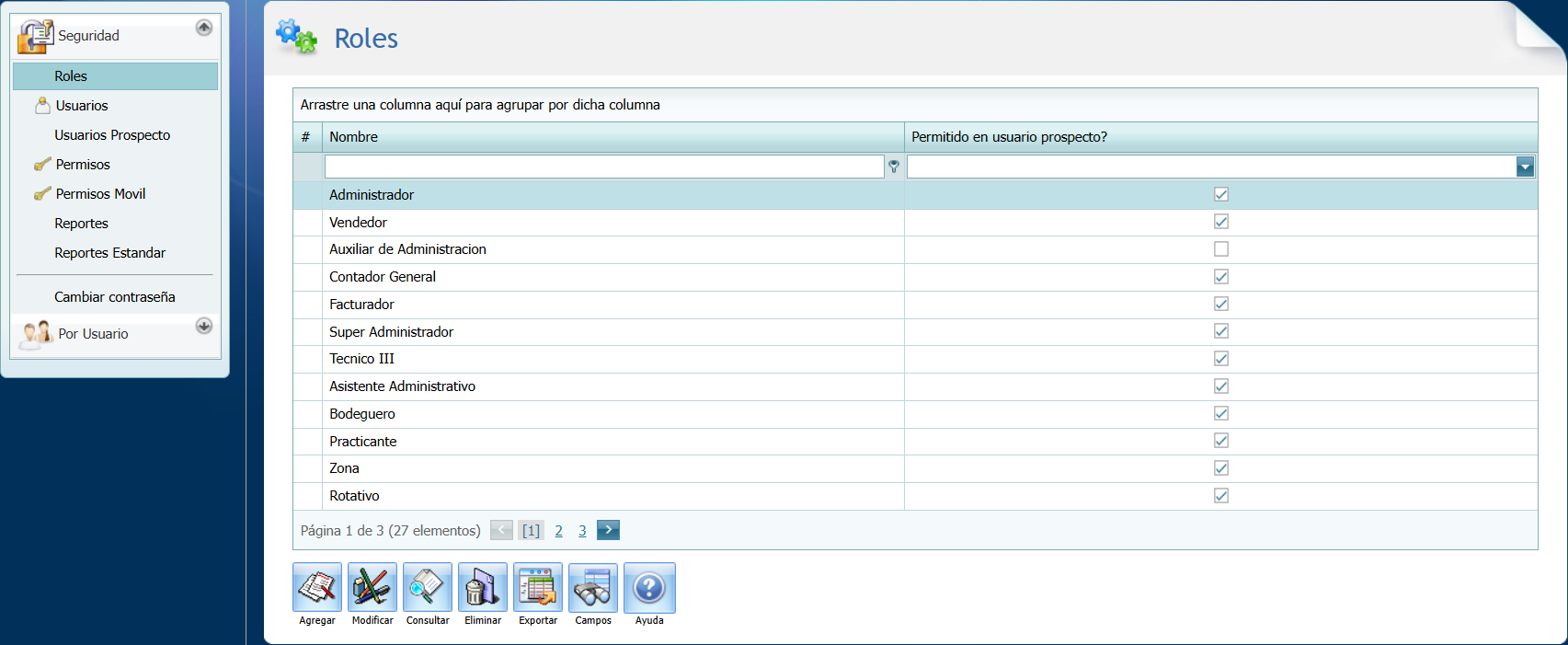Open the Permitido en usuario prospecto filter dropdown

click(1525, 167)
